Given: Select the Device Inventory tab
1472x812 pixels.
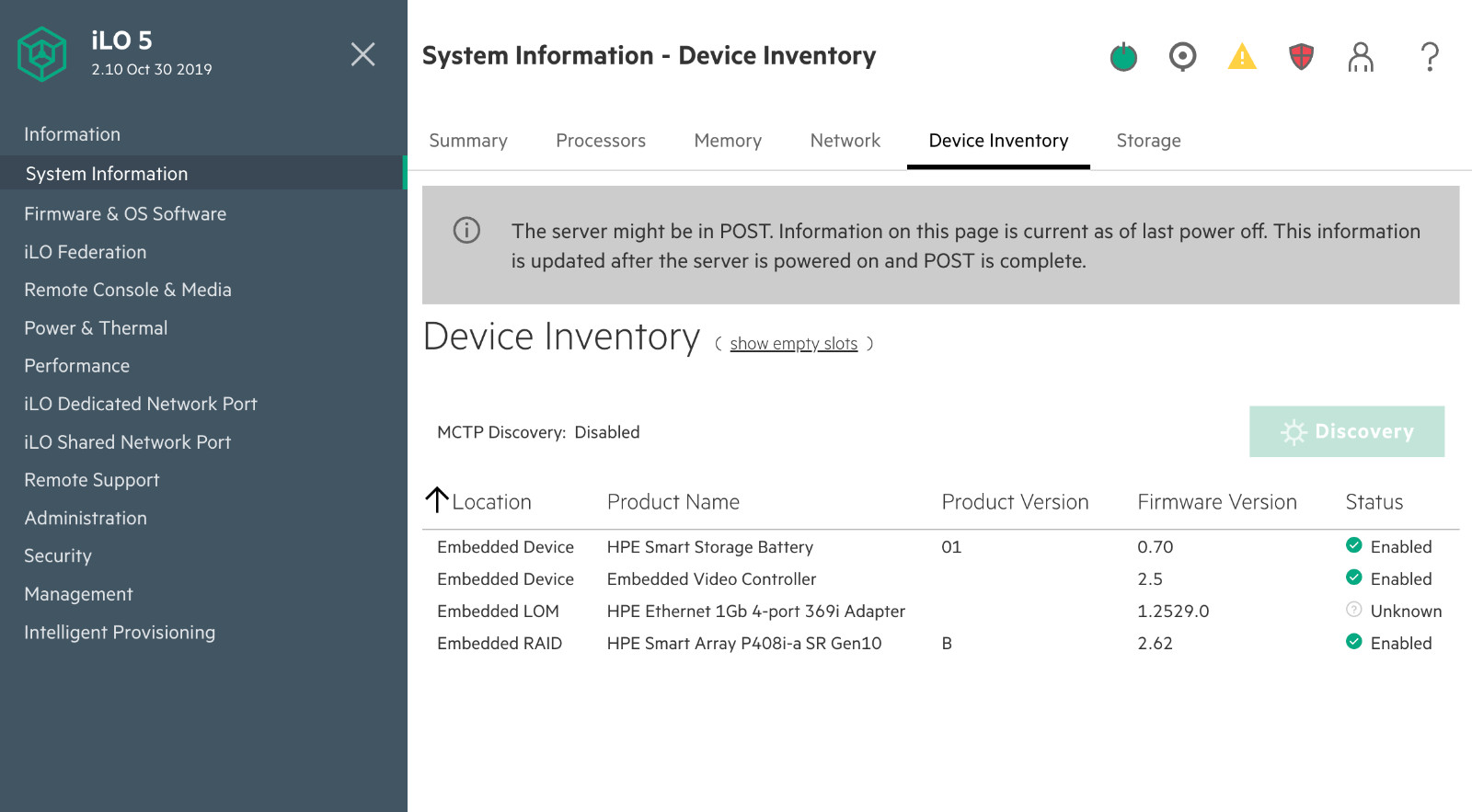Looking at the screenshot, I should 998,141.
